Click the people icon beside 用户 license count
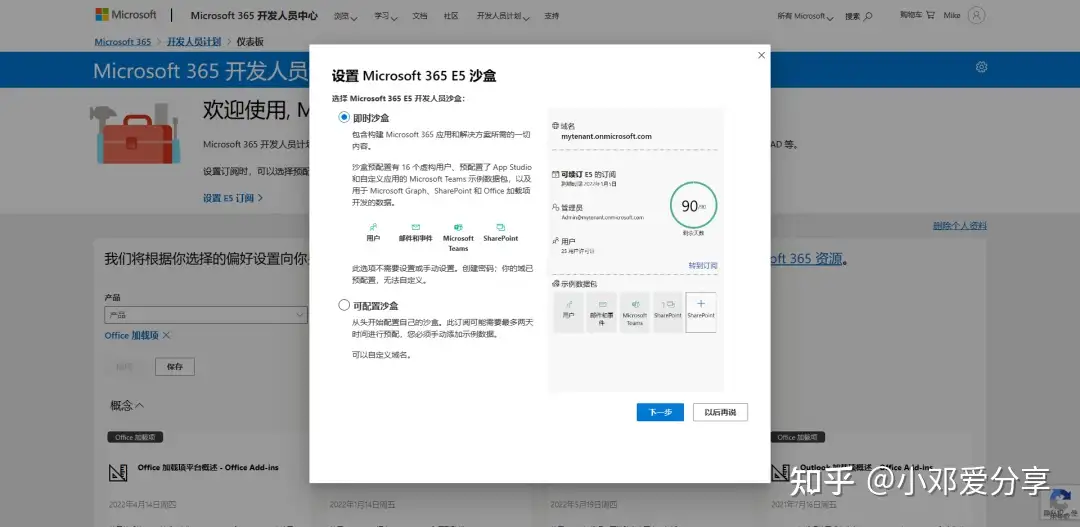The image size is (1080, 527). 555,242
